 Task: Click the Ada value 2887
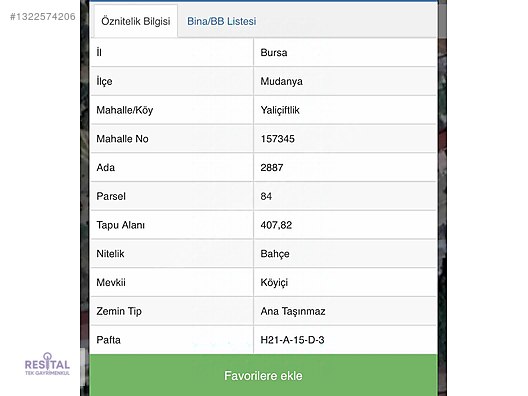pyautogui.click(x=272, y=167)
